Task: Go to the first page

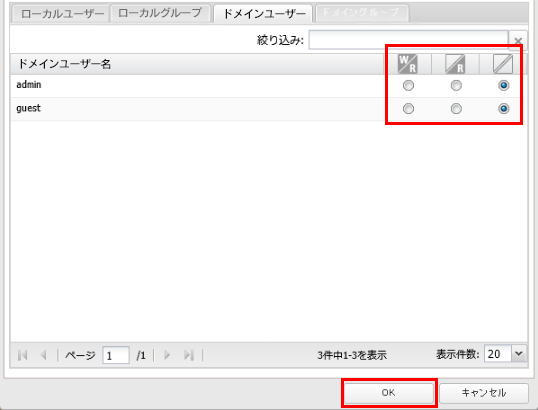Action: pyautogui.click(x=23, y=355)
